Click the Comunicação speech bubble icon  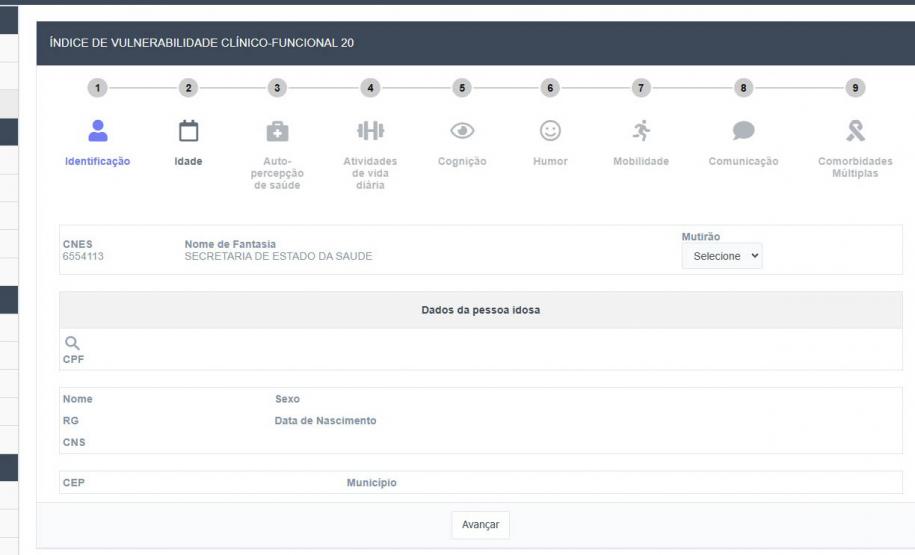744,130
